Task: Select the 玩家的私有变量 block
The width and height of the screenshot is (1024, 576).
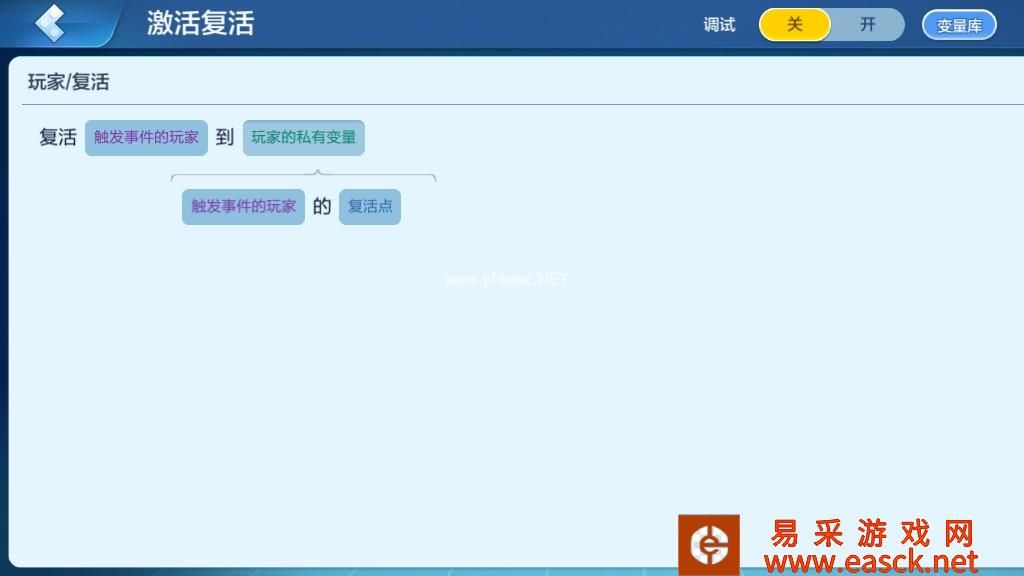Action: (304, 137)
